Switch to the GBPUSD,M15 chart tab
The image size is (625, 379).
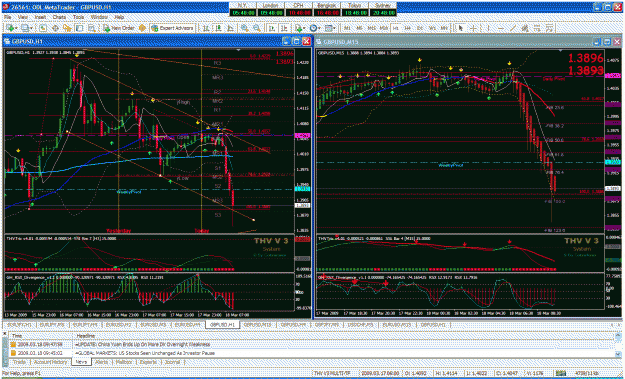point(257,325)
